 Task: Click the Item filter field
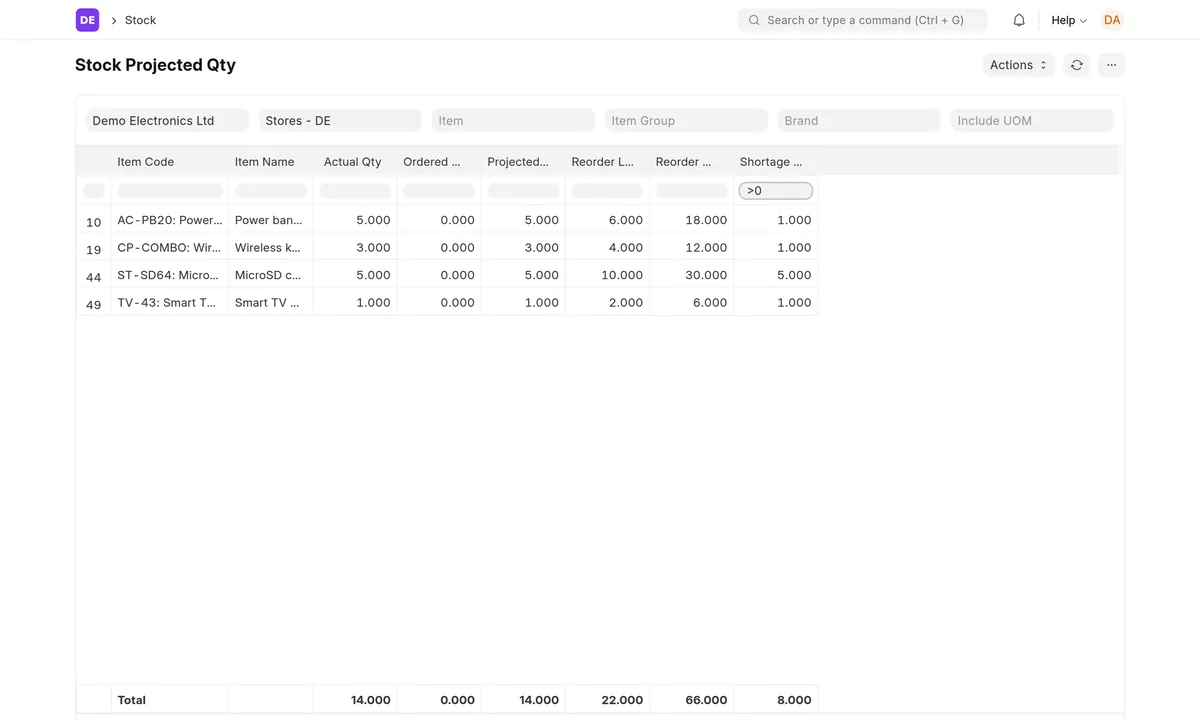pos(513,120)
